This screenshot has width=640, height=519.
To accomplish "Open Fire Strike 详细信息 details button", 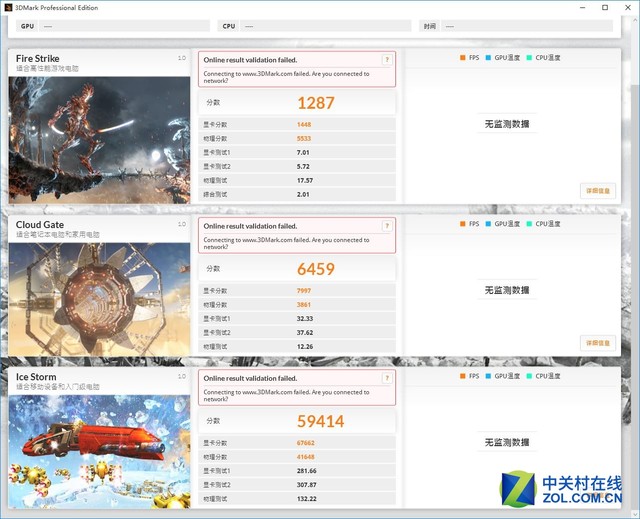I will coord(598,191).
